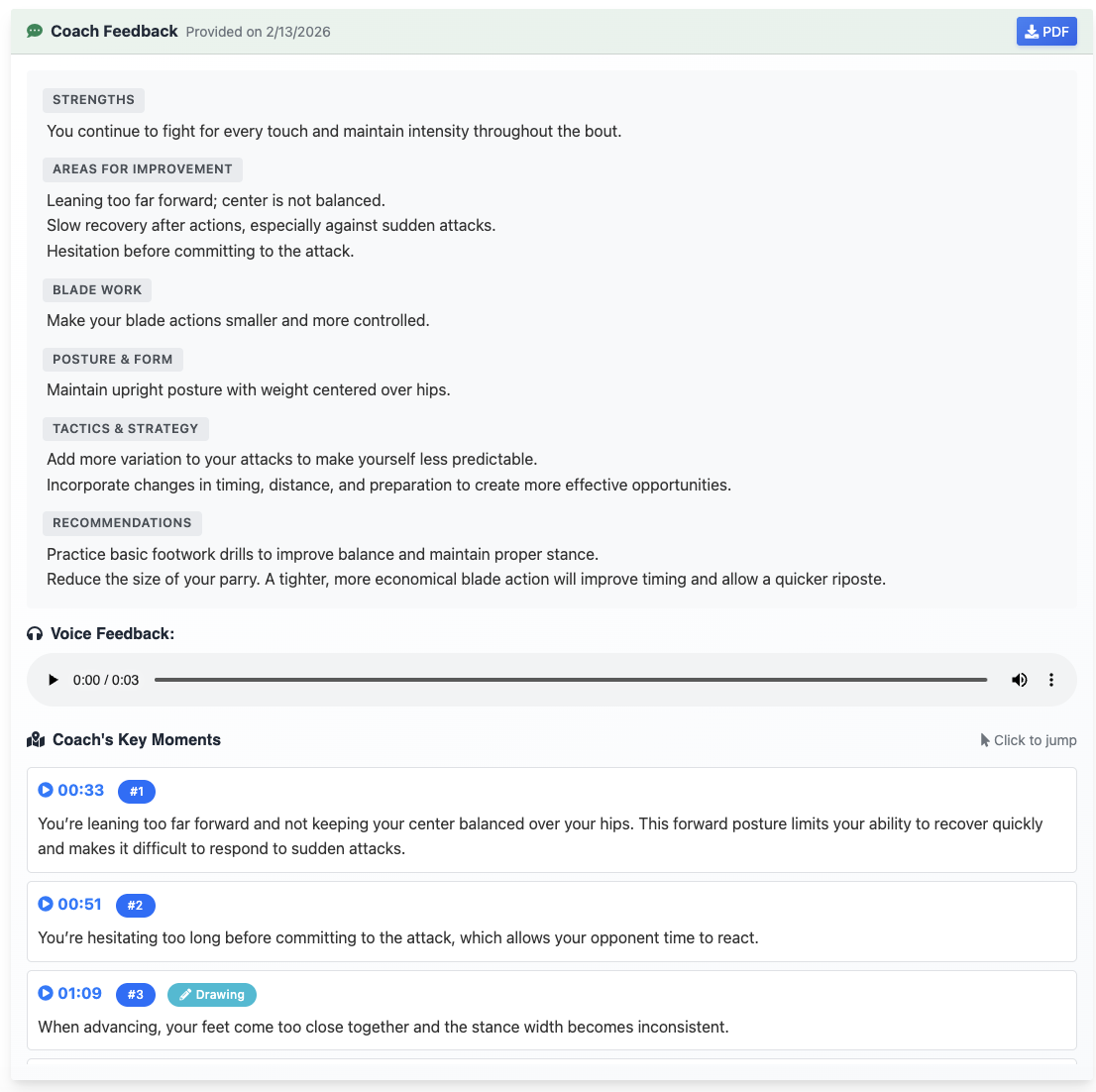Click the Coach Feedback speech bubble icon
This screenshot has height=1092, width=1096.
click(35, 32)
